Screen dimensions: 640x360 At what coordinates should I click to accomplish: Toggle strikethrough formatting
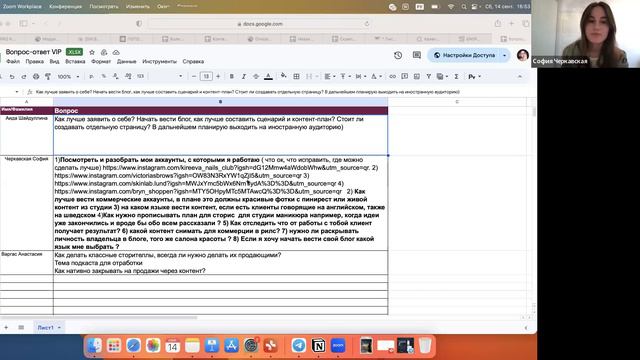(256, 76)
